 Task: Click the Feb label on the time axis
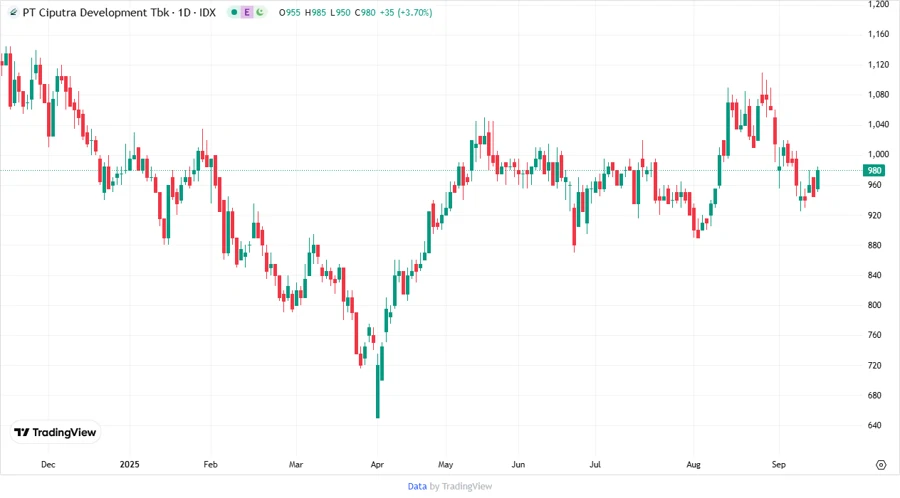211,464
